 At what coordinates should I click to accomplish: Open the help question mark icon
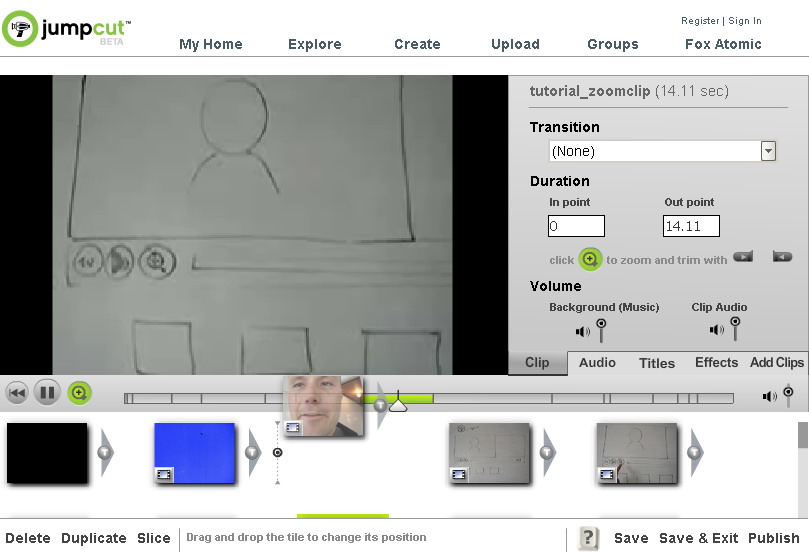point(589,538)
